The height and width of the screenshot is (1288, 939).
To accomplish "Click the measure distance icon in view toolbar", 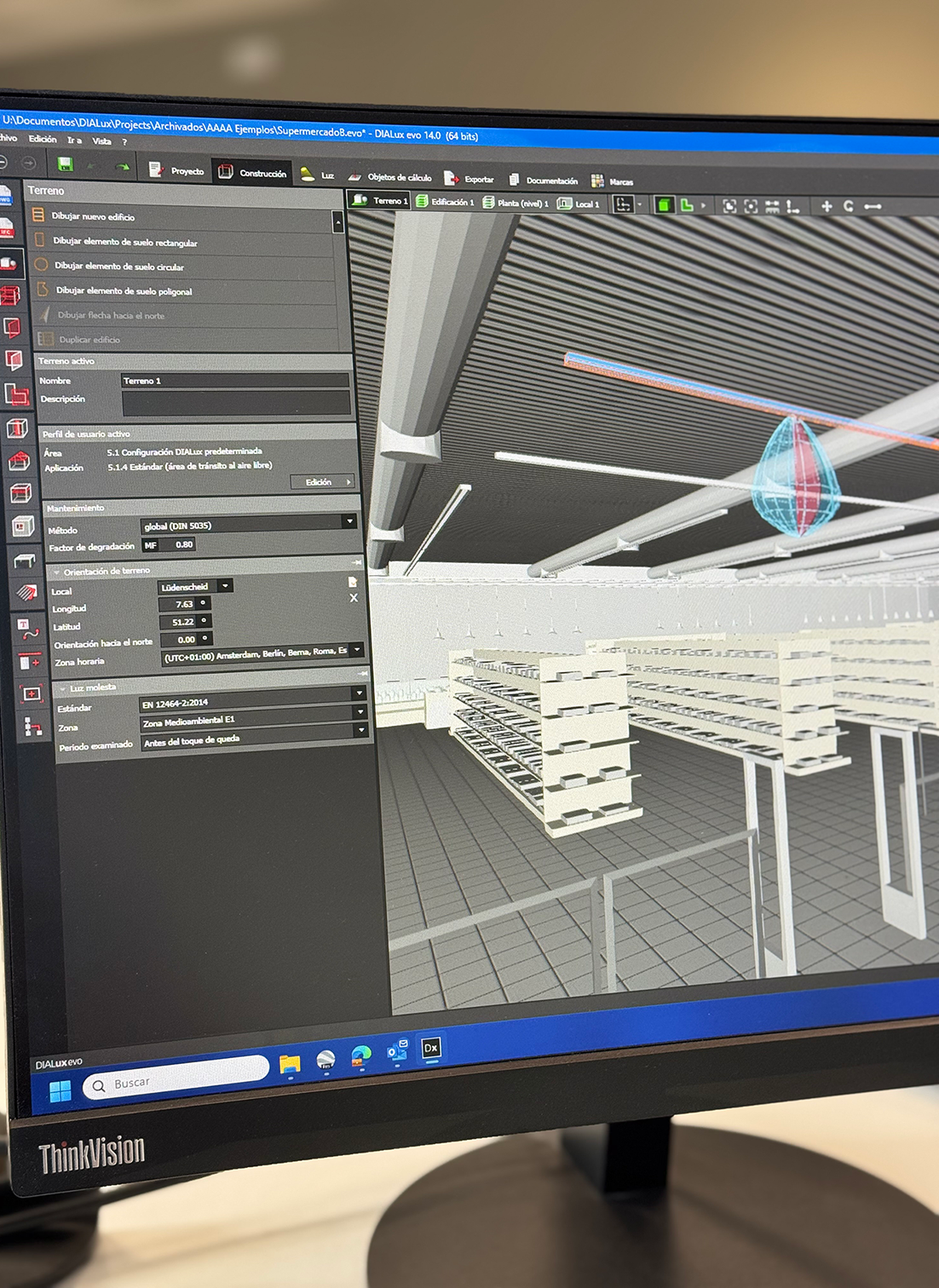I will coord(873,206).
